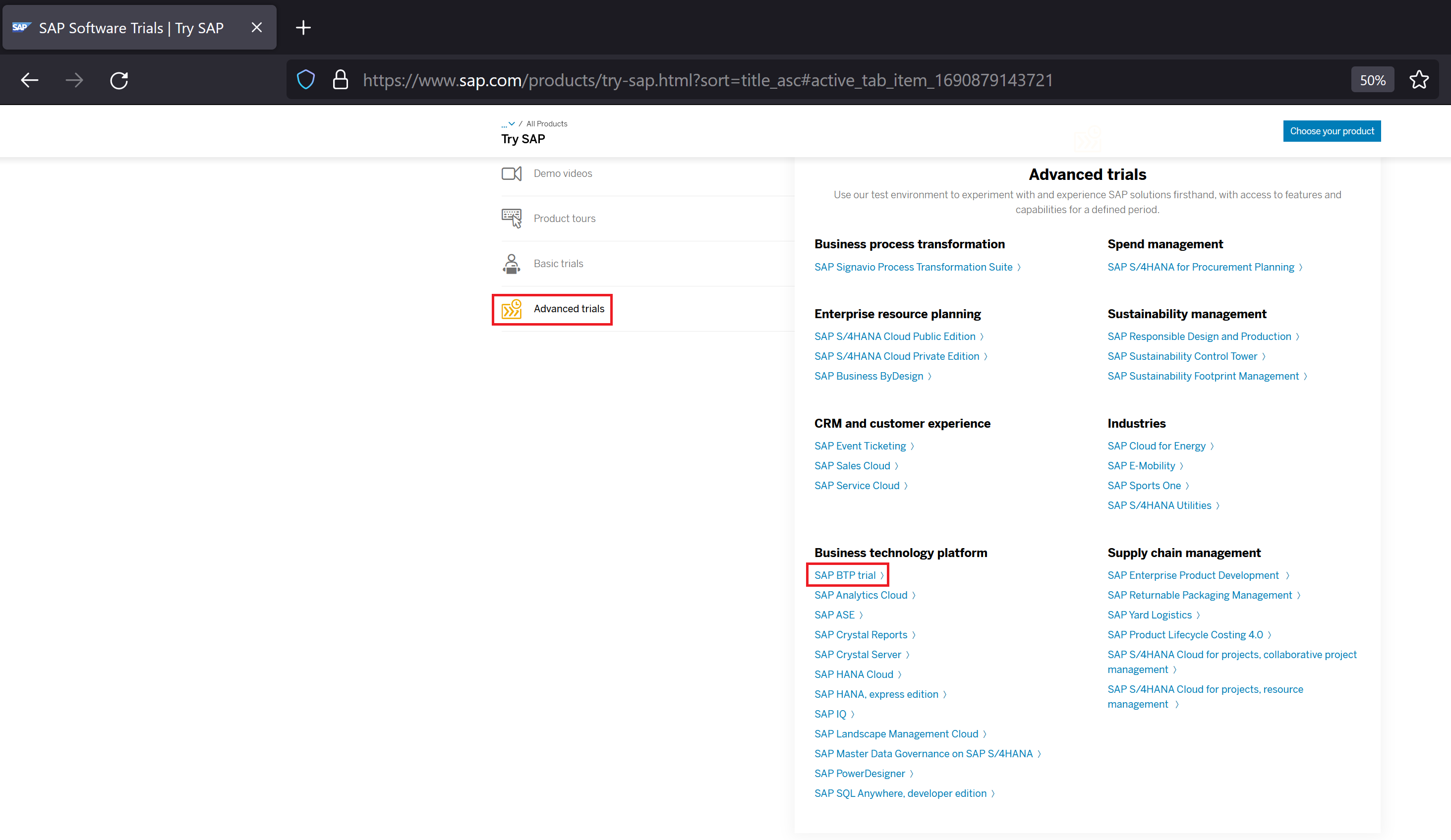Click the Demo videos camera icon

pos(511,173)
